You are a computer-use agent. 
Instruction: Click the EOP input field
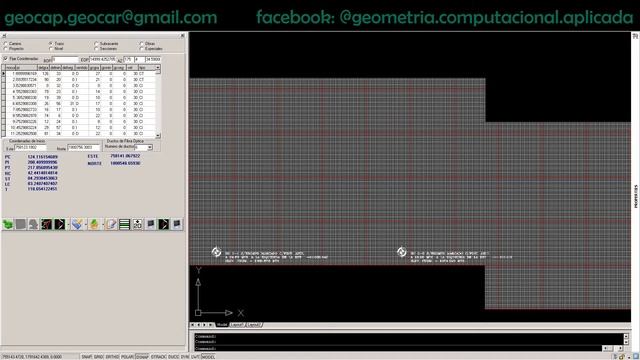coord(102,60)
